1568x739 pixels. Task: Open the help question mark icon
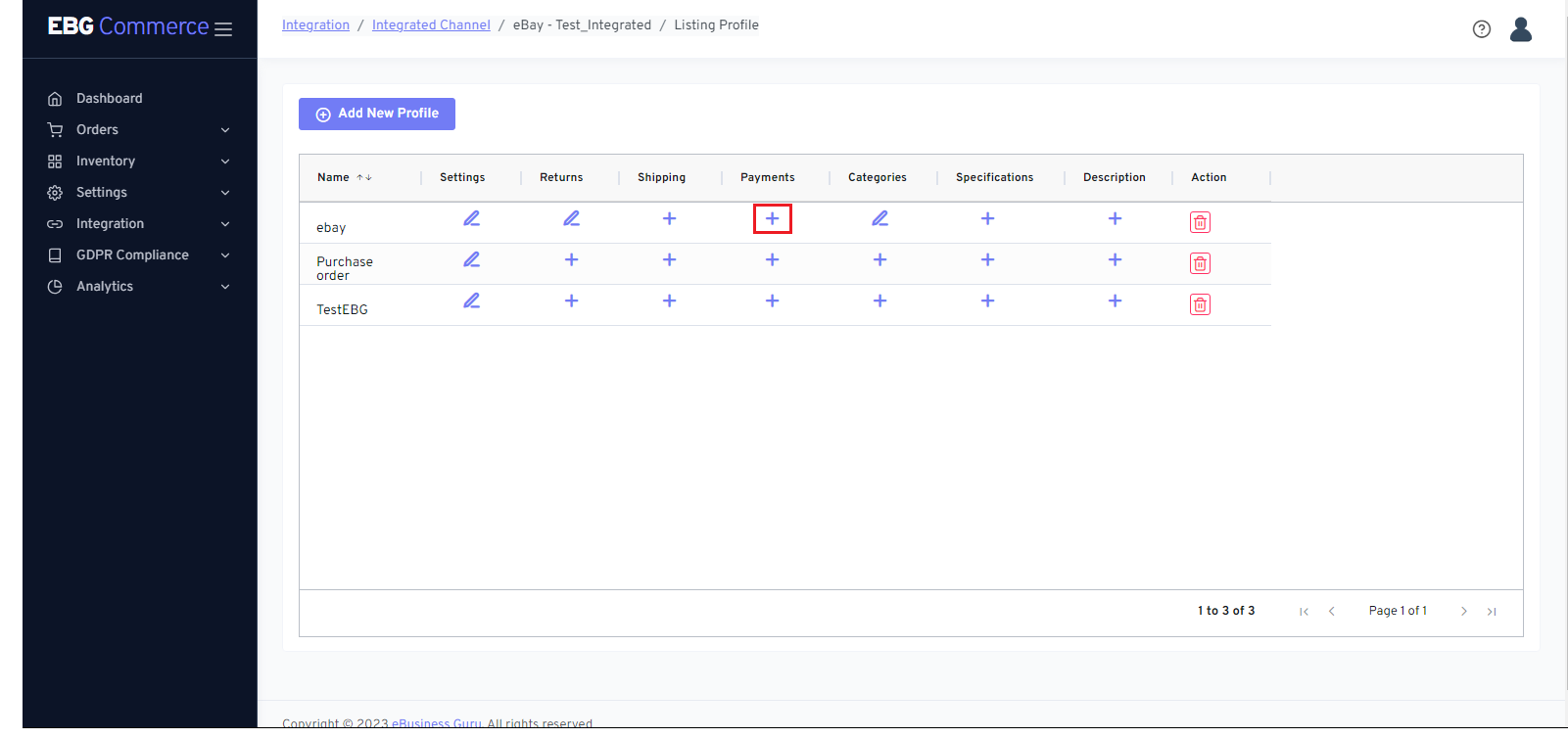1481,29
